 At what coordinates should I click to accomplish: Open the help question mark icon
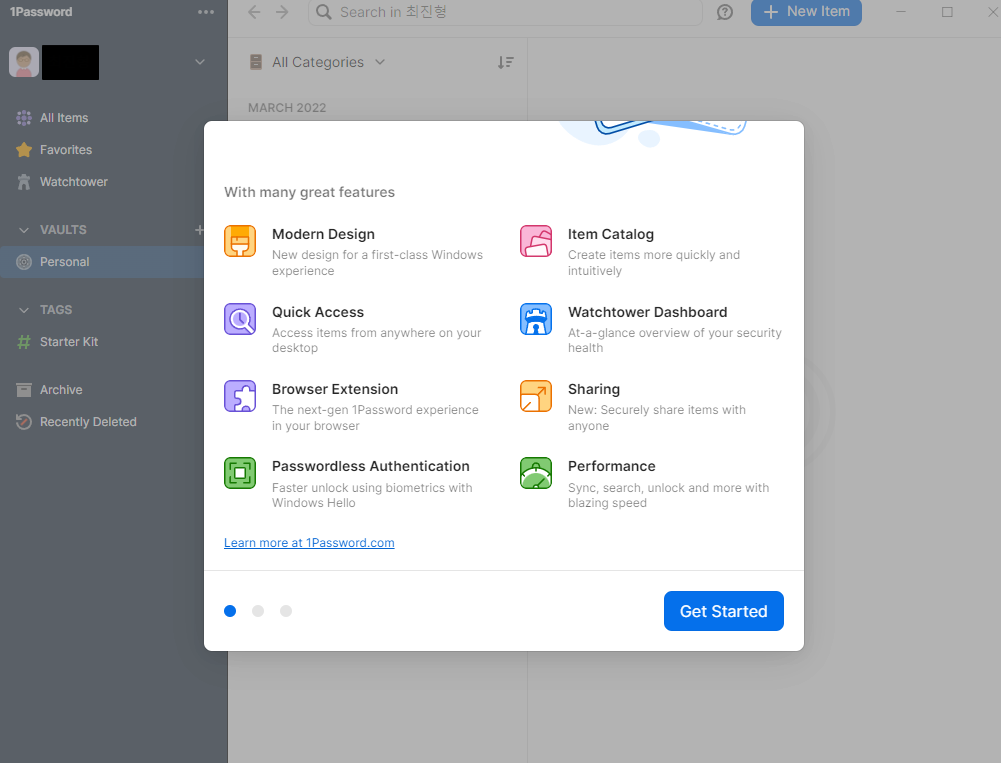pyautogui.click(x=725, y=12)
